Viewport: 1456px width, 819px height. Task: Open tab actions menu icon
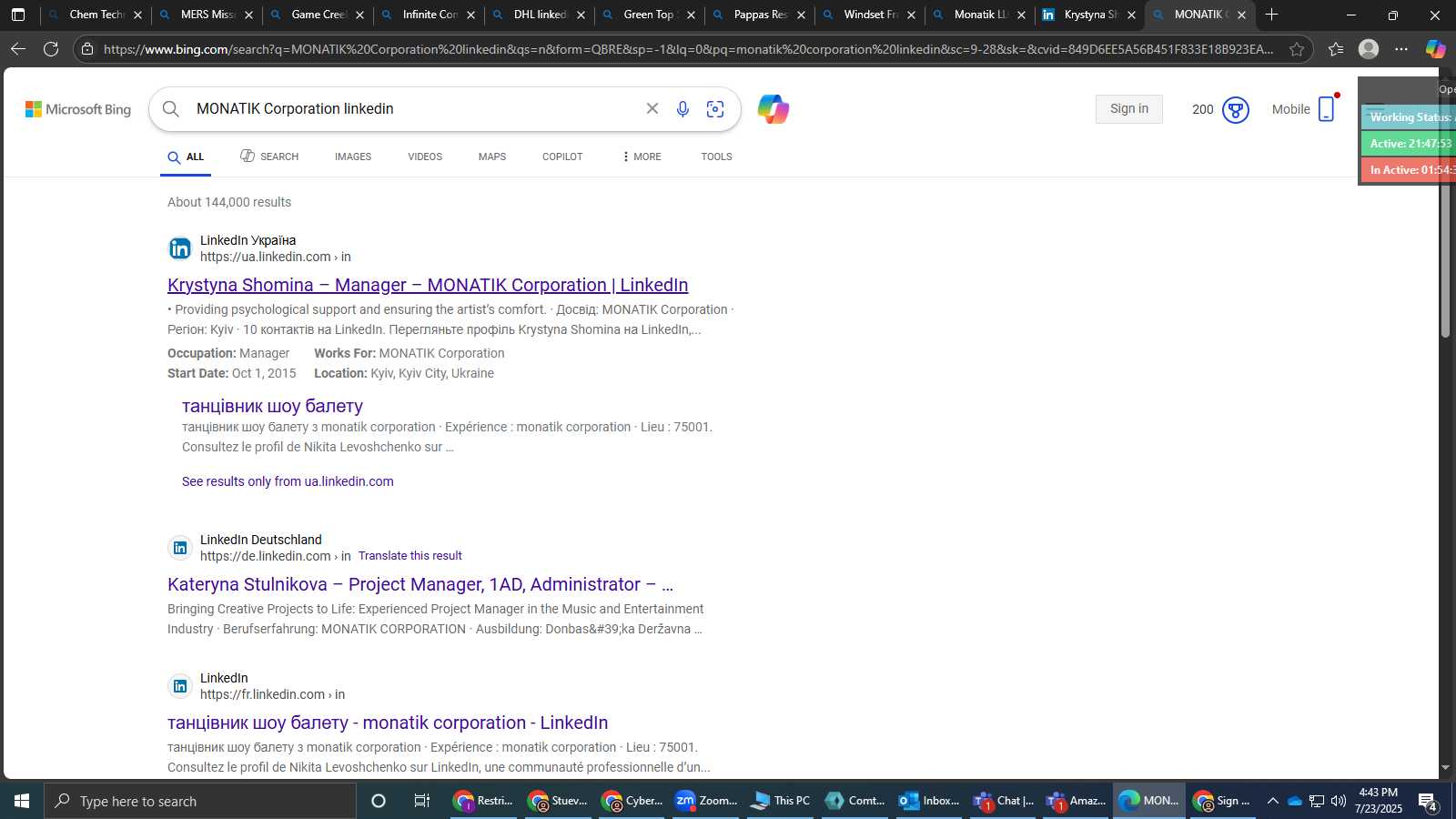[x=18, y=15]
